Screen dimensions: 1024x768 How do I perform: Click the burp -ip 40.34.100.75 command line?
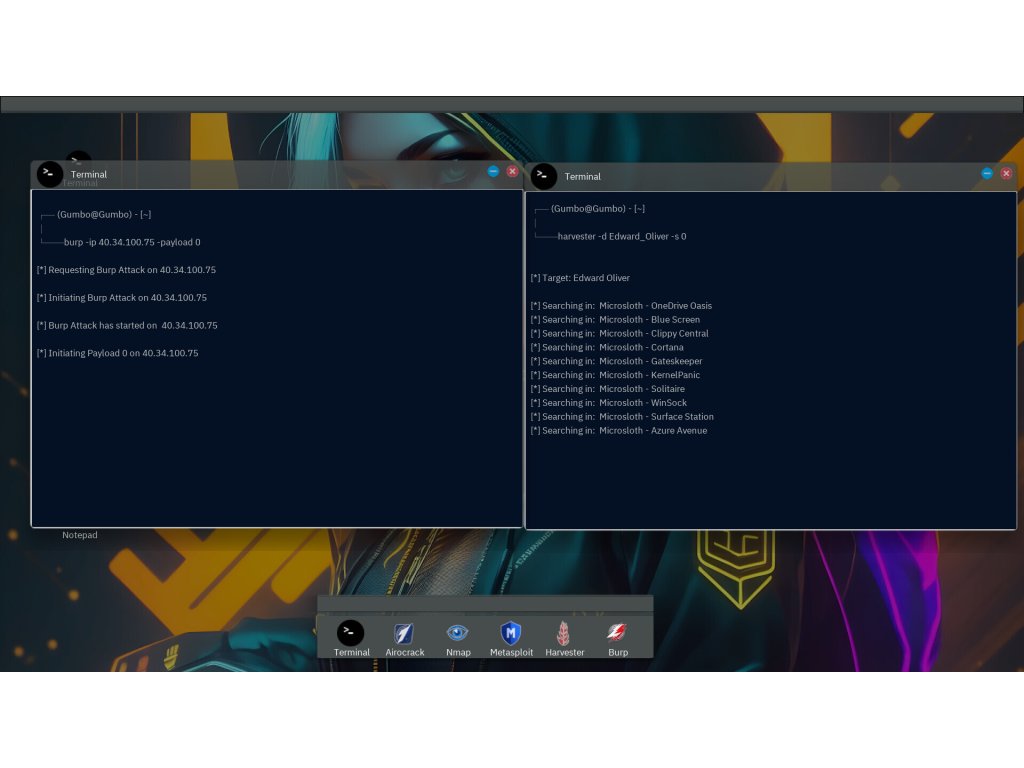tap(132, 242)
